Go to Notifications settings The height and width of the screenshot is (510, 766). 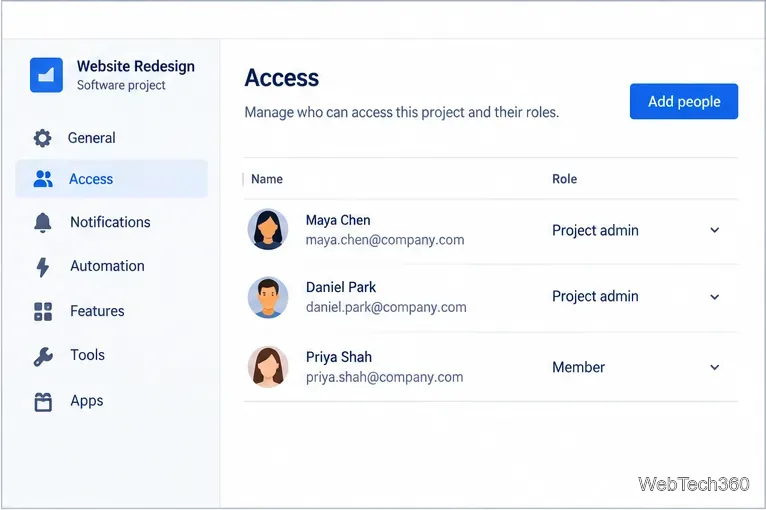111,222
